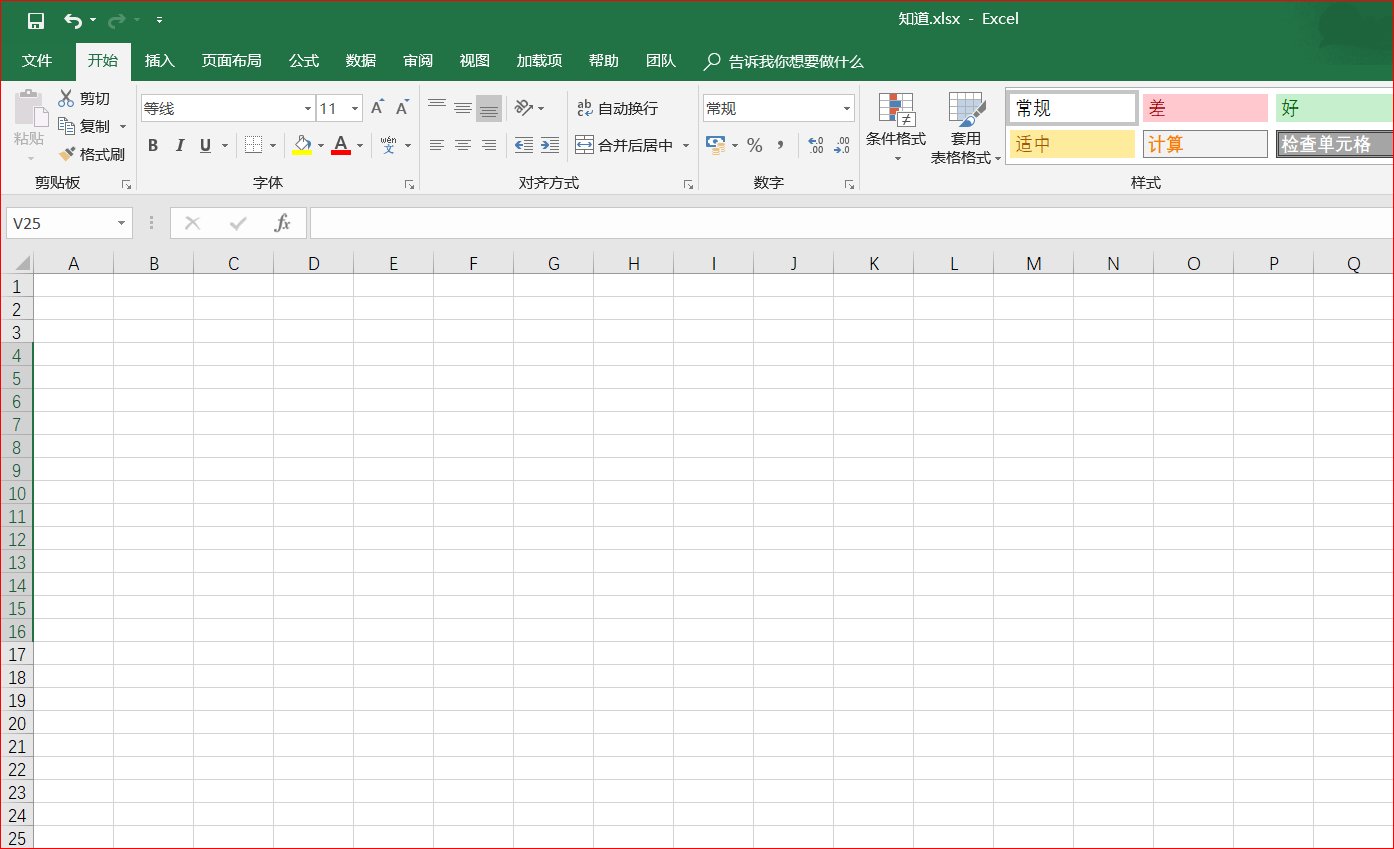Select column header D
The width and height of the screenshot is (1394, 849).
[313, 264]
